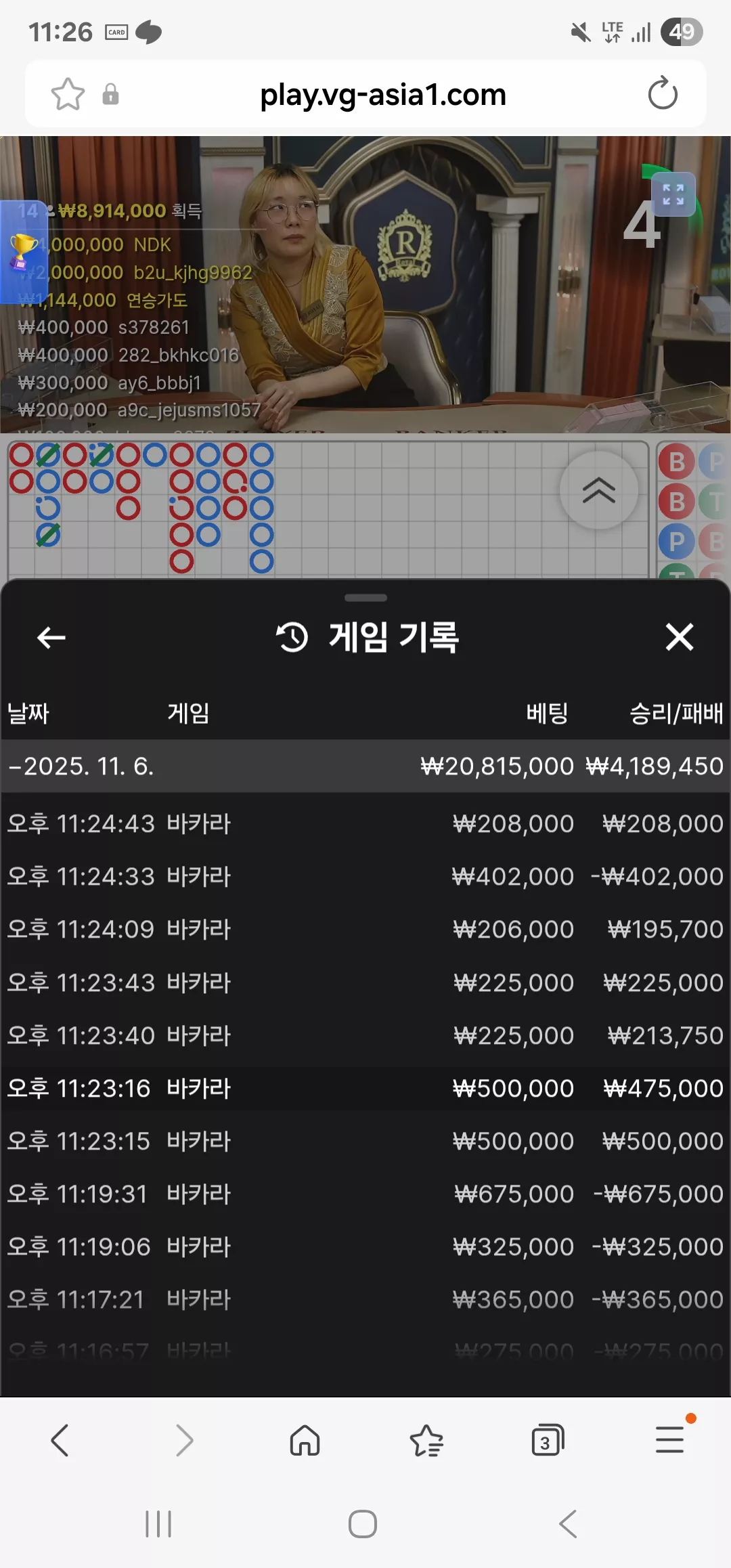Tap the -₩402,000 loss amount
Viewport: 731px width, 1568px height.
657,876
